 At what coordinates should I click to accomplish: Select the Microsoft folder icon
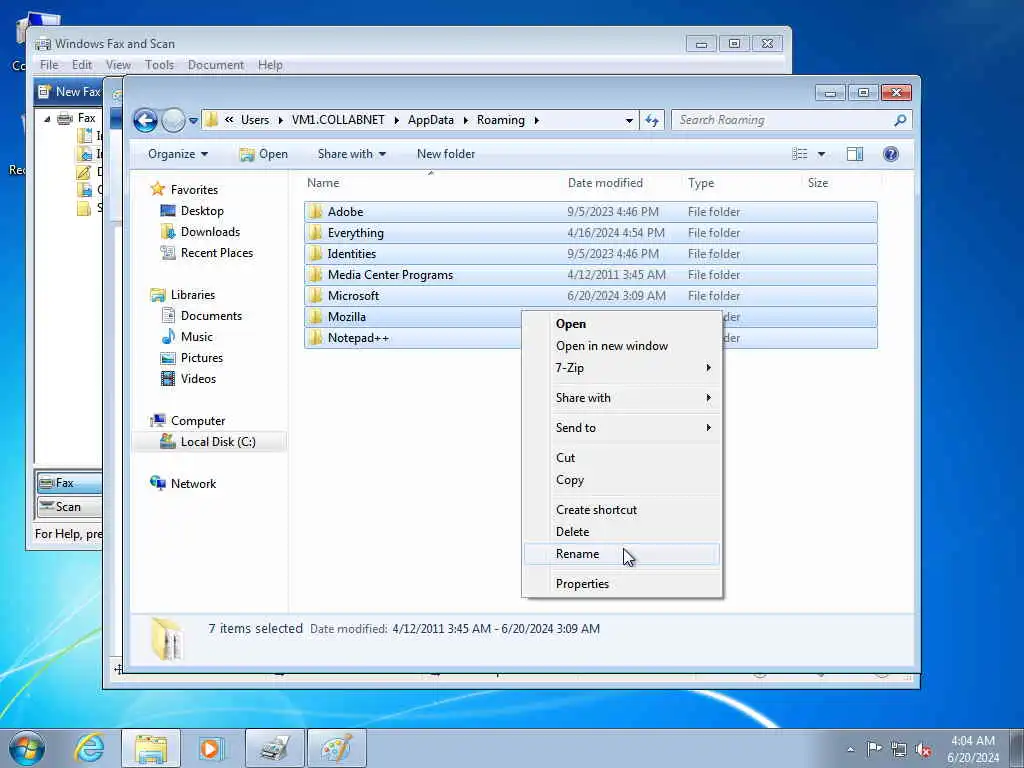(x=316, y=295)
